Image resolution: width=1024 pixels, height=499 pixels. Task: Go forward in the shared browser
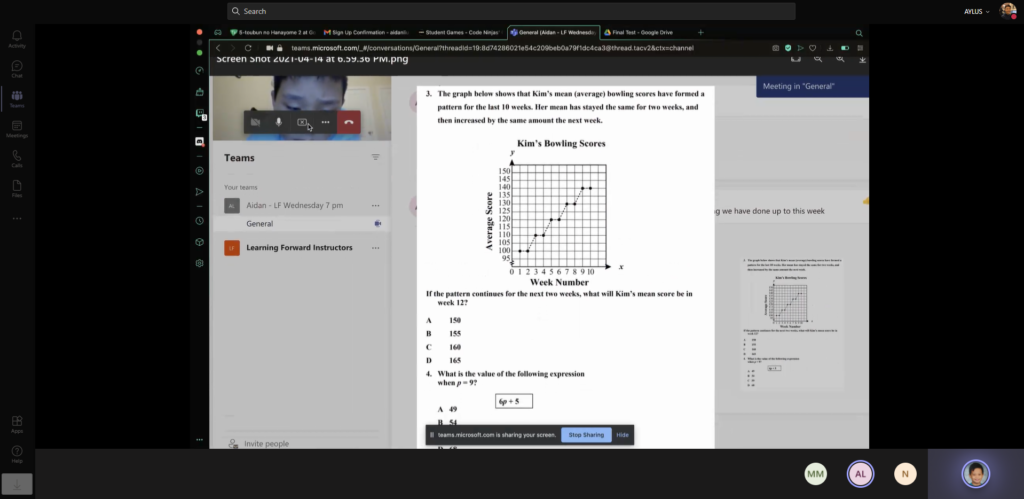point(233,48)
